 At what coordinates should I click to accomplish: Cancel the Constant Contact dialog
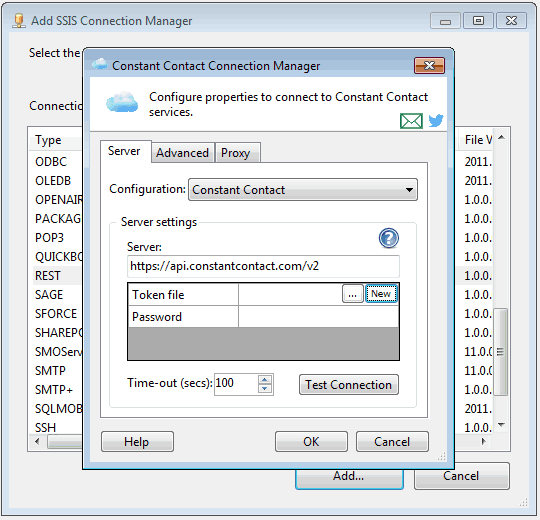392,441
